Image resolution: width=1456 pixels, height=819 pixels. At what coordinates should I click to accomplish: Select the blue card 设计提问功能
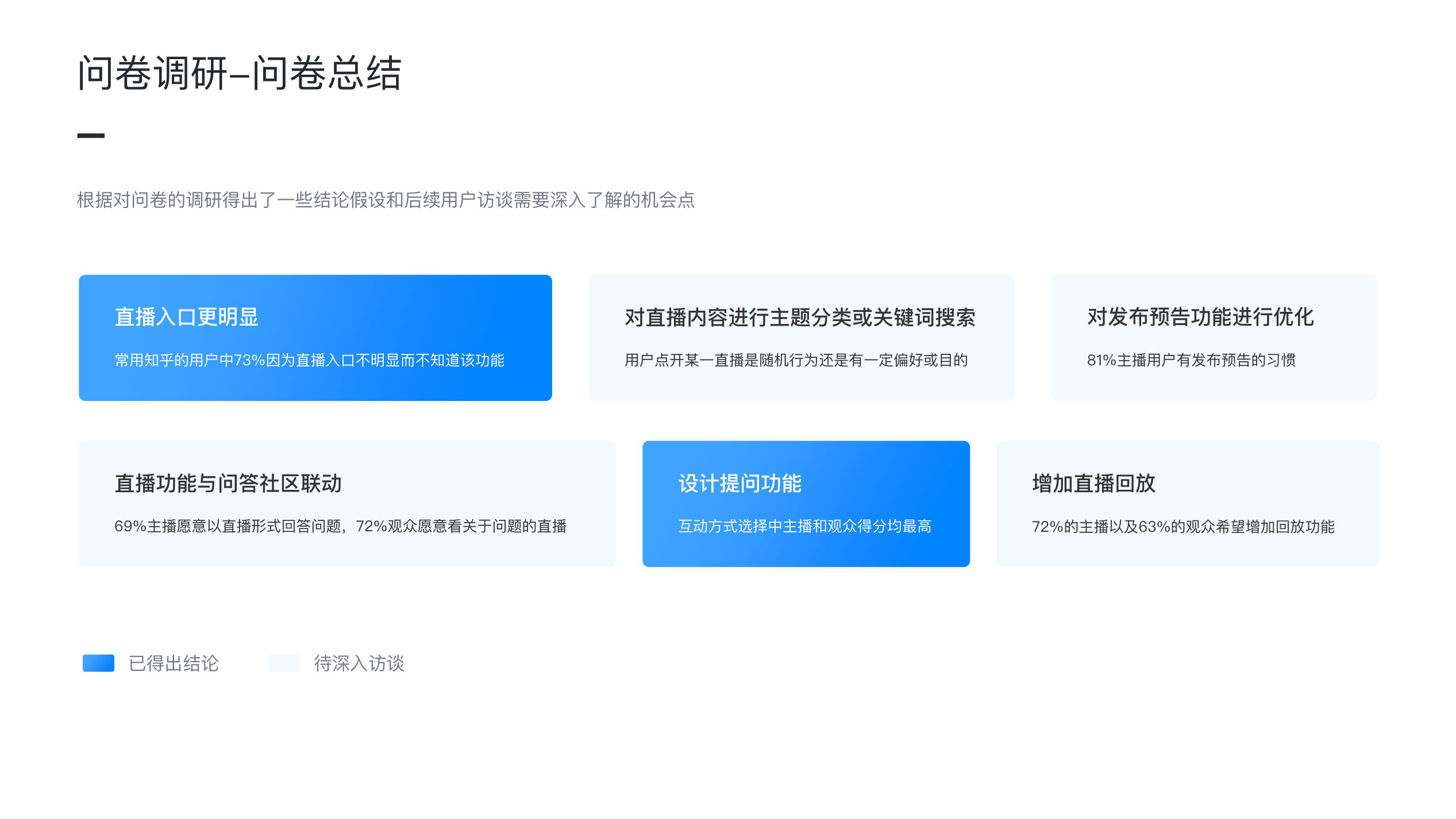coord(806,504)
